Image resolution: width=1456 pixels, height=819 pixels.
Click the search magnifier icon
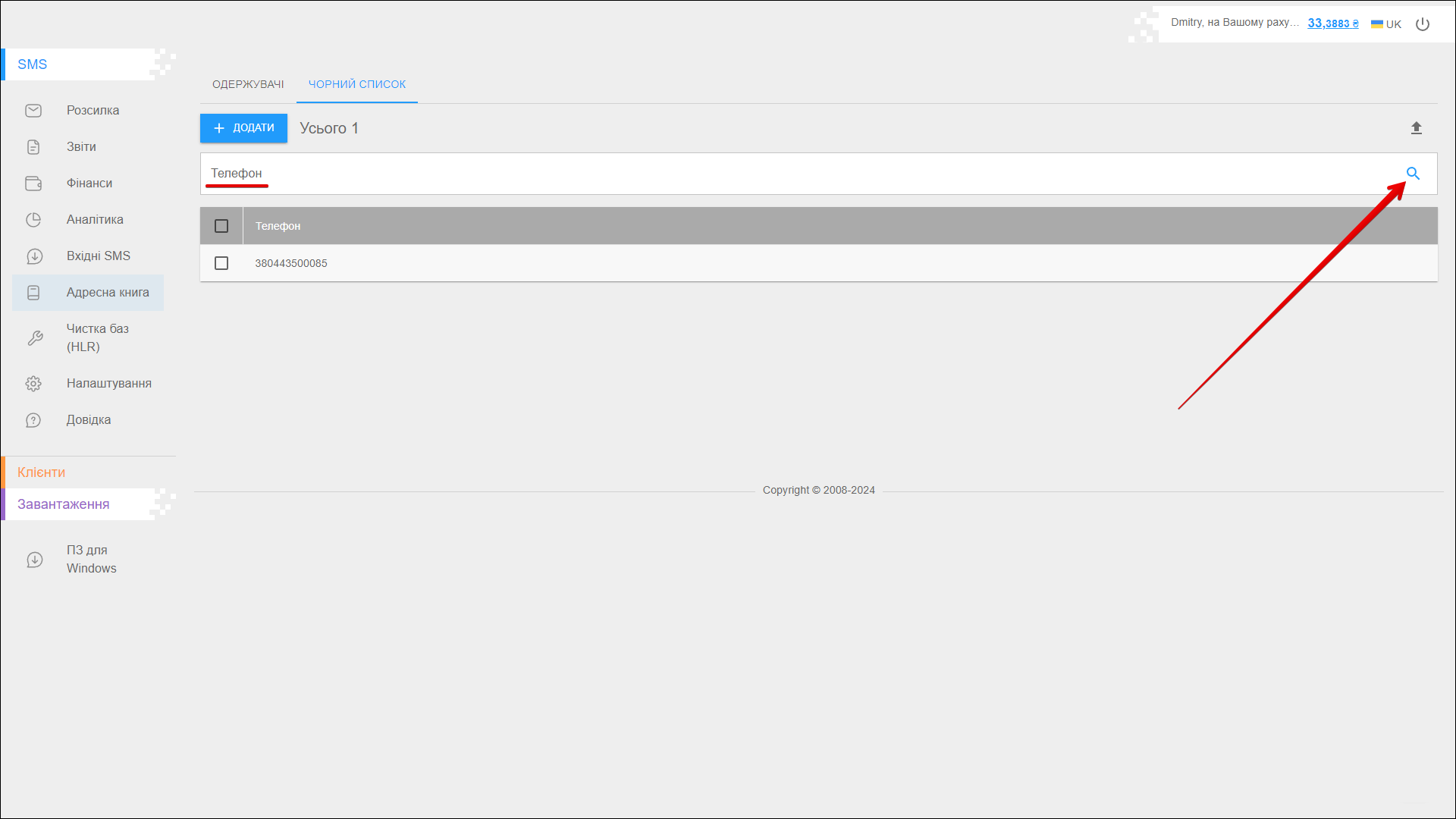point(1413,174)
